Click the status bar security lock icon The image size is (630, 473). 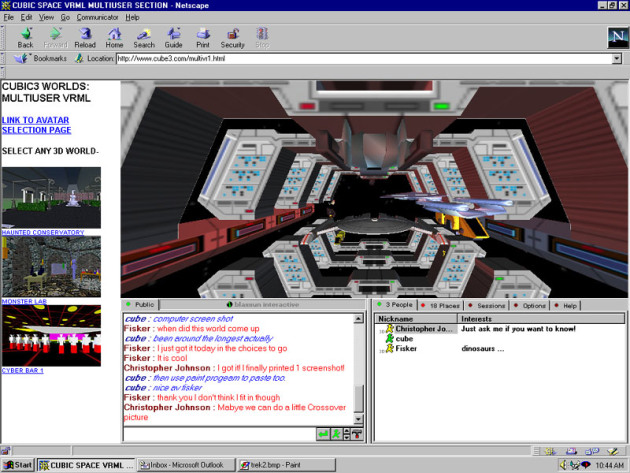coord(5,451)
